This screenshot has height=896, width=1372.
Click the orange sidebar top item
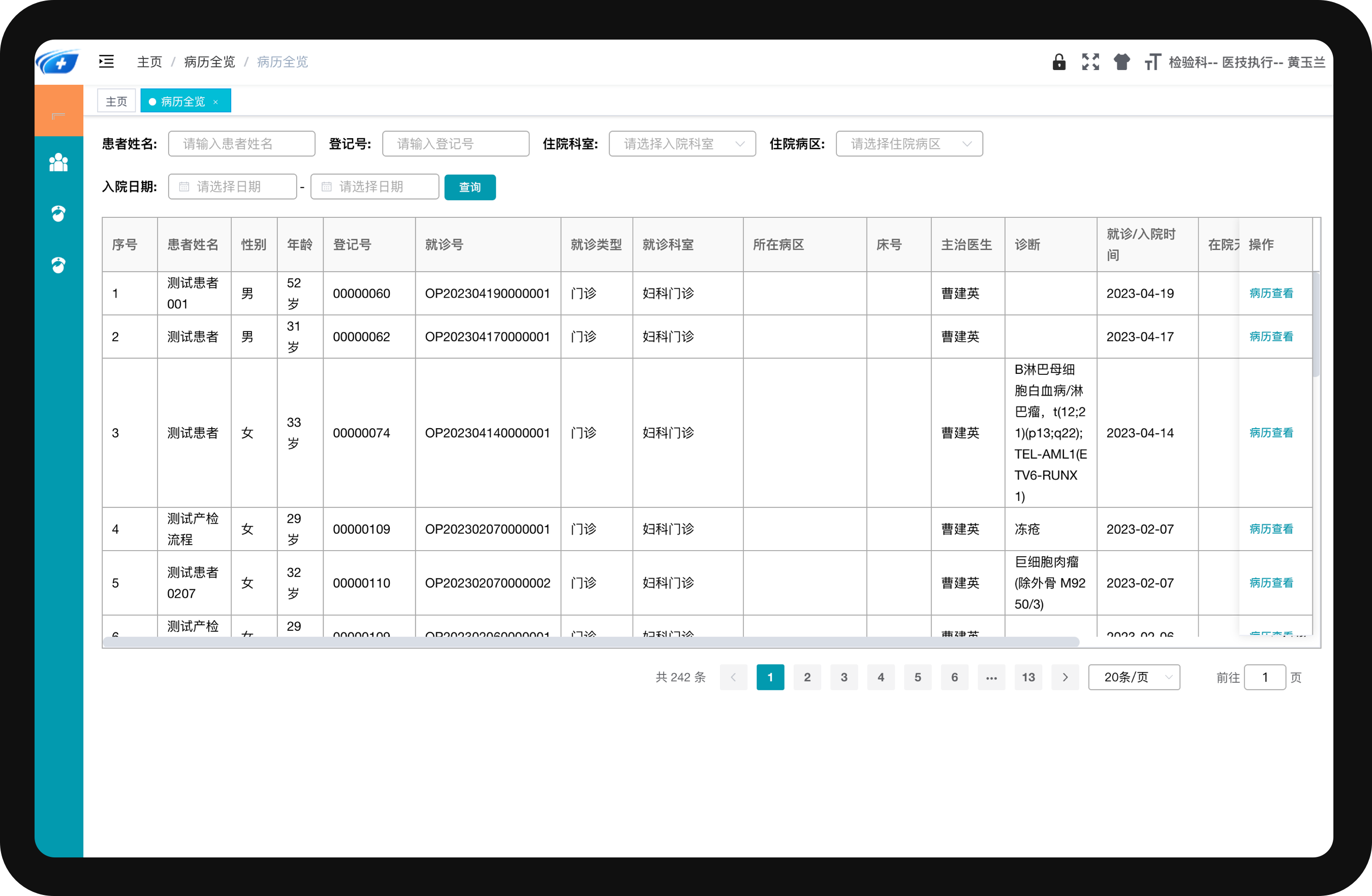58,111
